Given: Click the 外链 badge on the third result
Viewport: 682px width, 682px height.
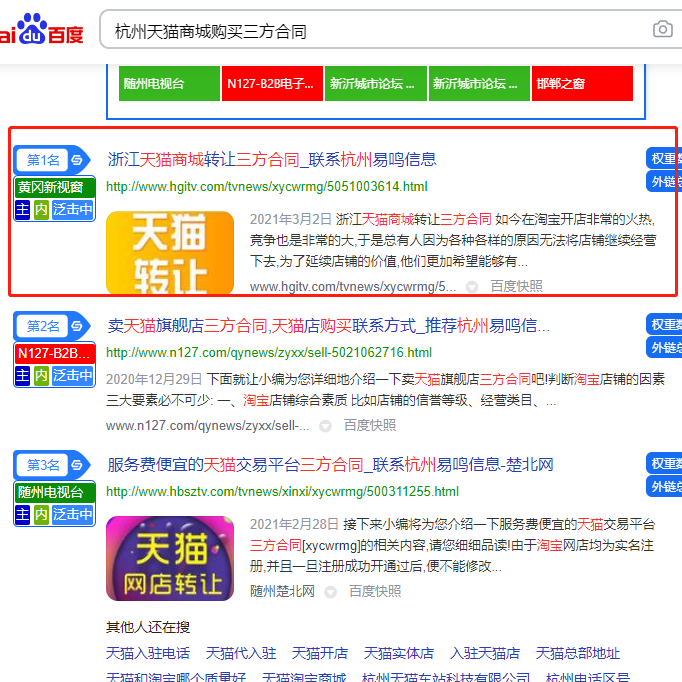Looking at the screenshot, I should coord(664,486).
